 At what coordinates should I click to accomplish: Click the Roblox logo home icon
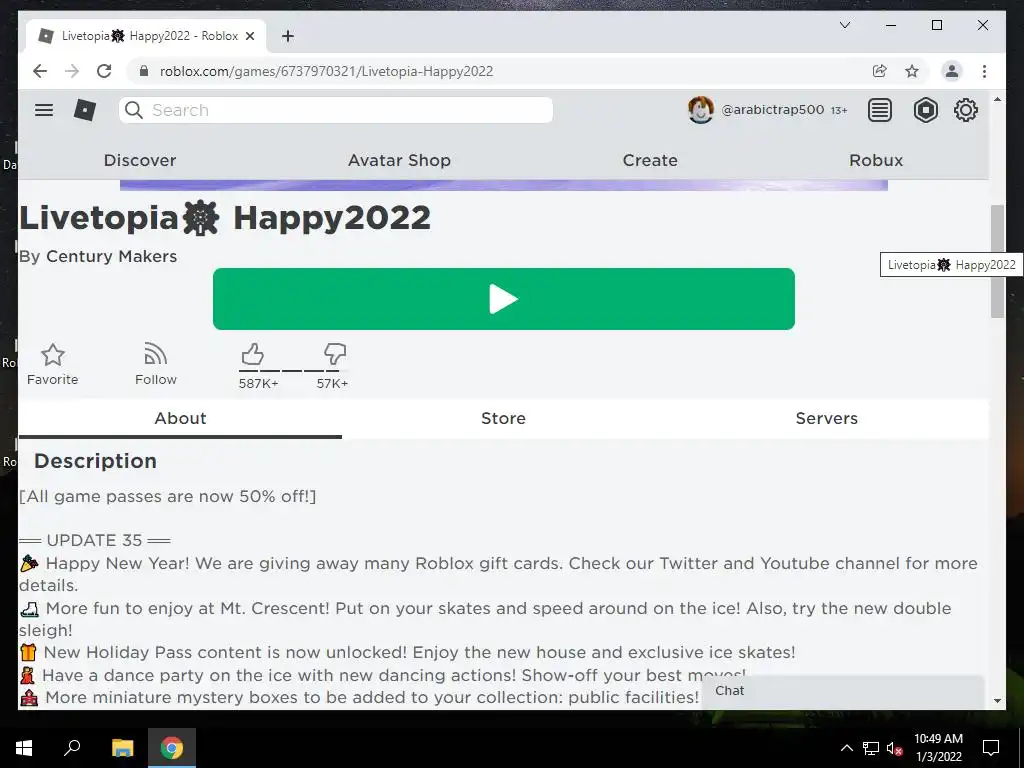pyautogui.click(x=85, y=110)
